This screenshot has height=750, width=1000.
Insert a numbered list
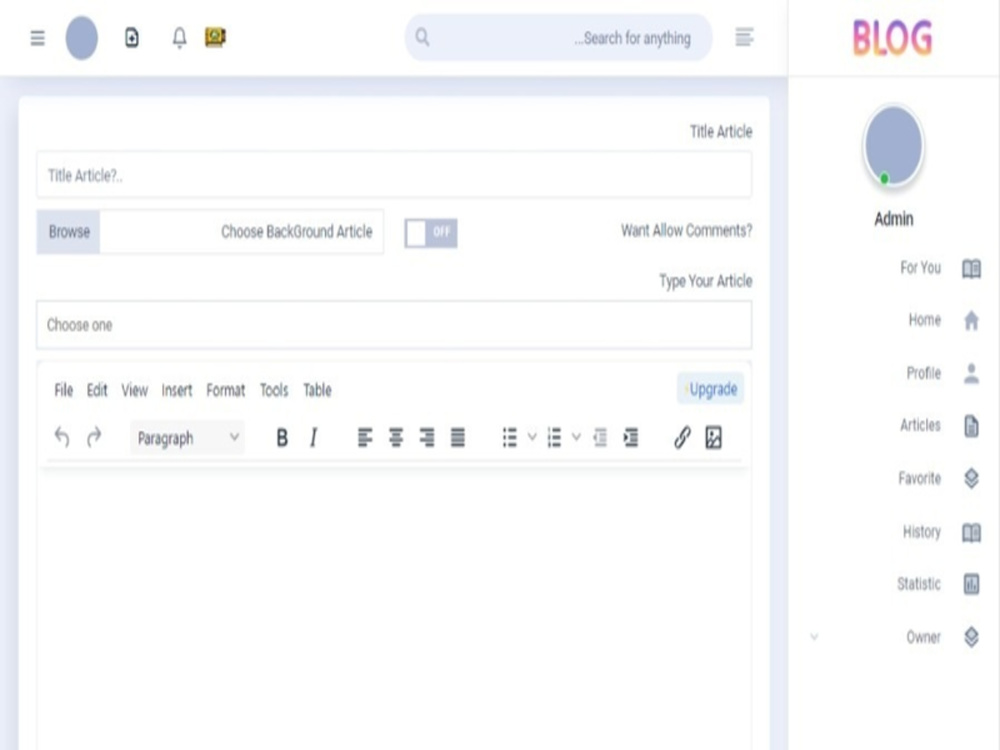tap(554, 438)
